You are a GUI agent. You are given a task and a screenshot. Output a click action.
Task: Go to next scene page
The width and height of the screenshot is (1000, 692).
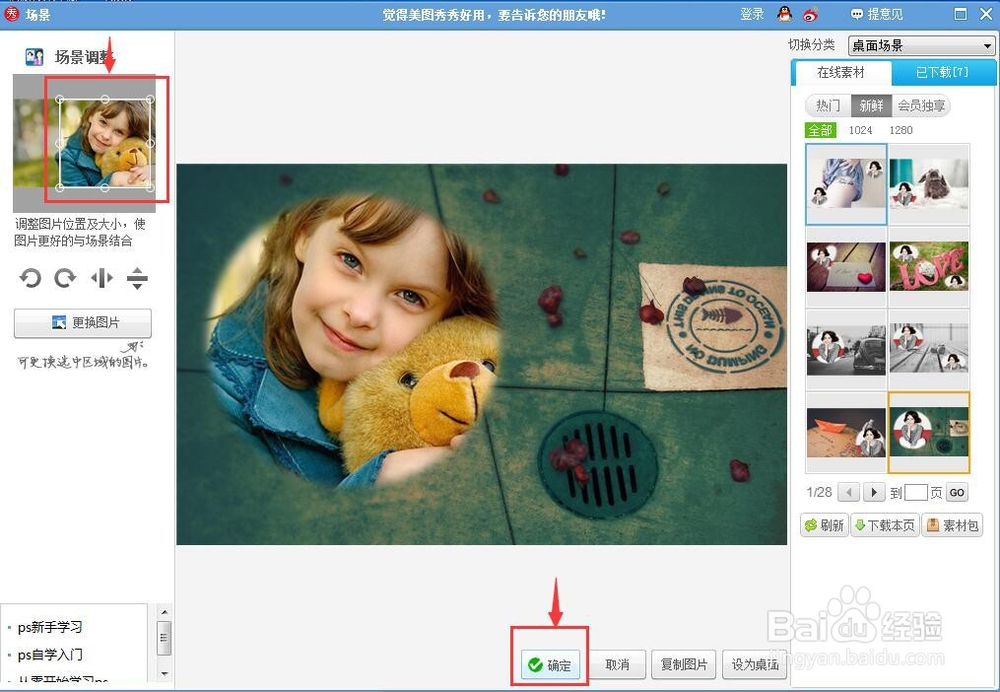pyautogui.click(x=874, y=492)
